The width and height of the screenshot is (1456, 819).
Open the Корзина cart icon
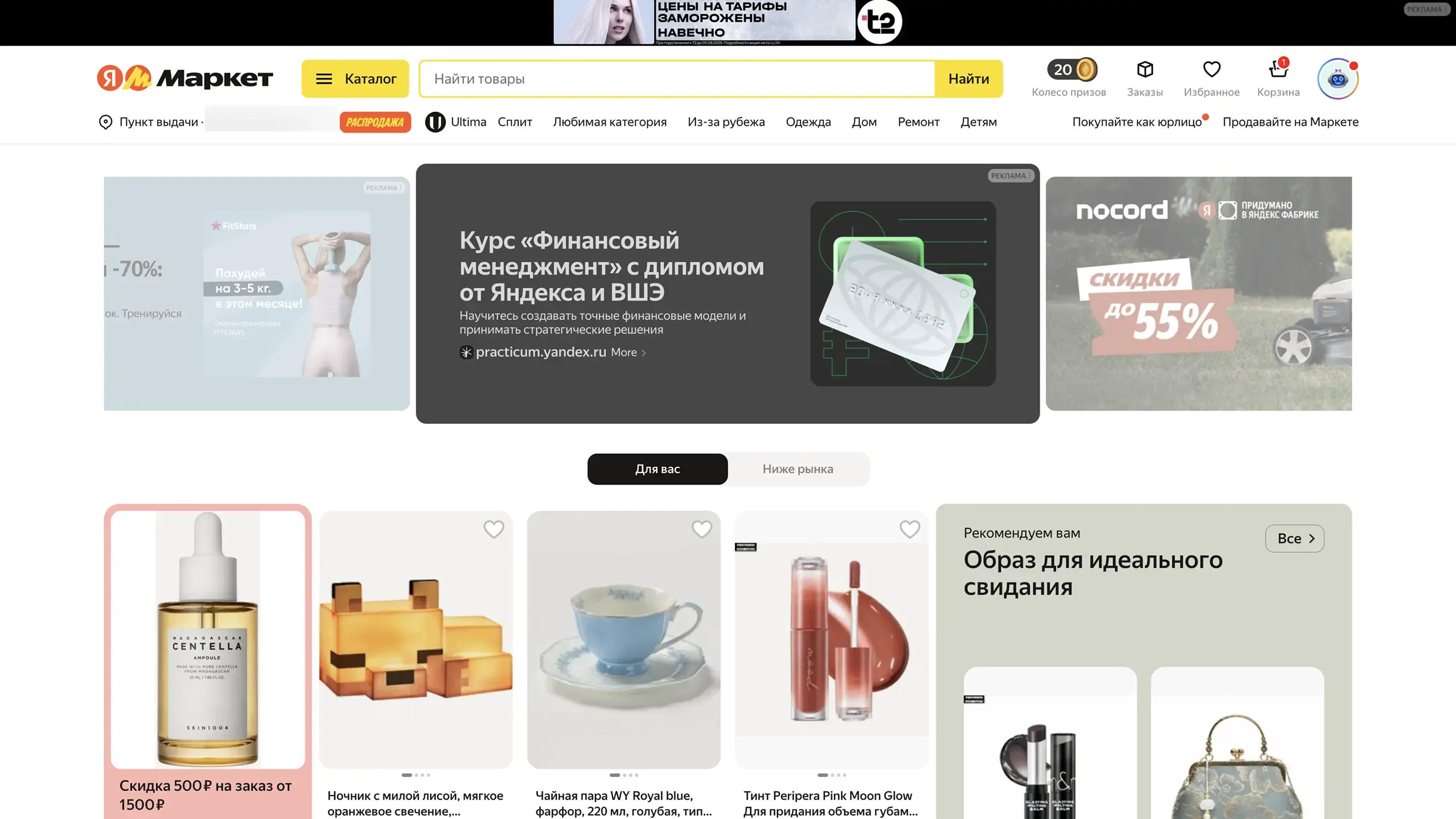(x=1278, y=69)
